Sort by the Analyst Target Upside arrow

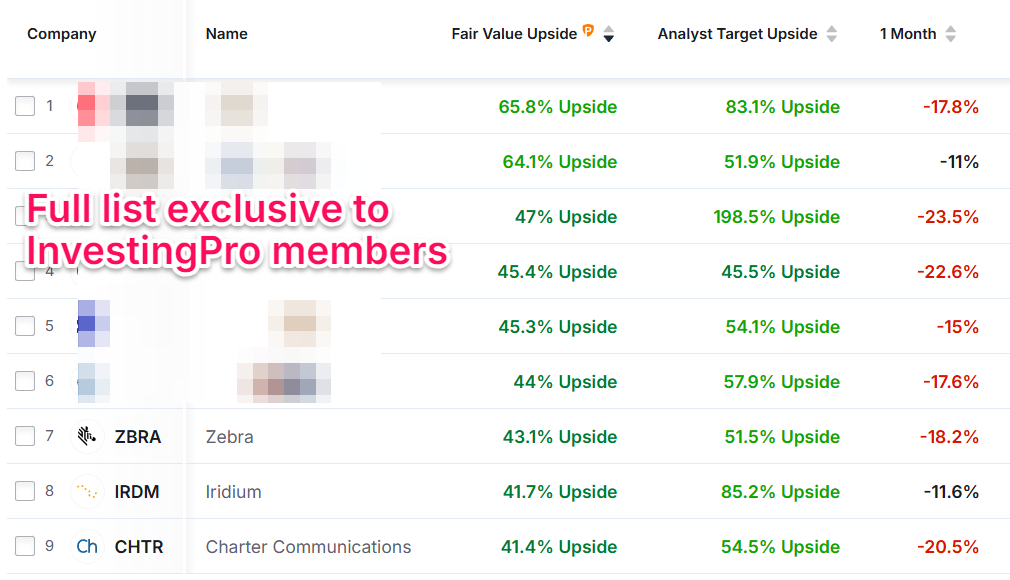click(x=832, y=34)
